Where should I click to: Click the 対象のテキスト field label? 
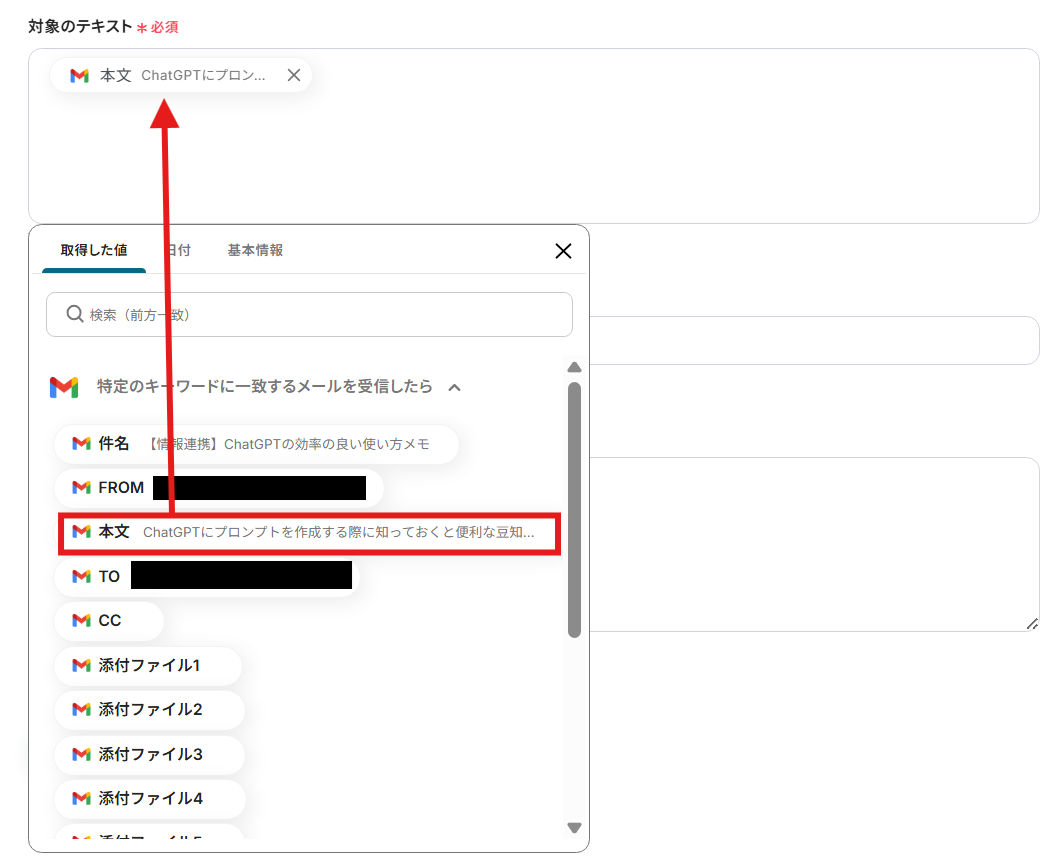[80, 27]
